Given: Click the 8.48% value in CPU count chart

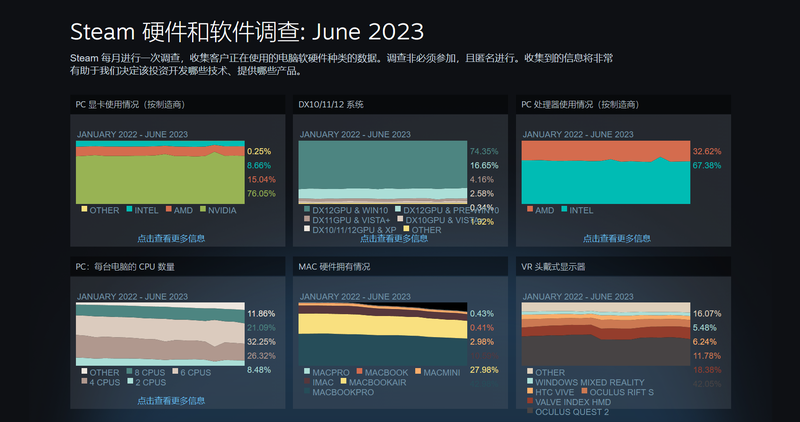Looking at the screenshot, I should pos(259,370).
